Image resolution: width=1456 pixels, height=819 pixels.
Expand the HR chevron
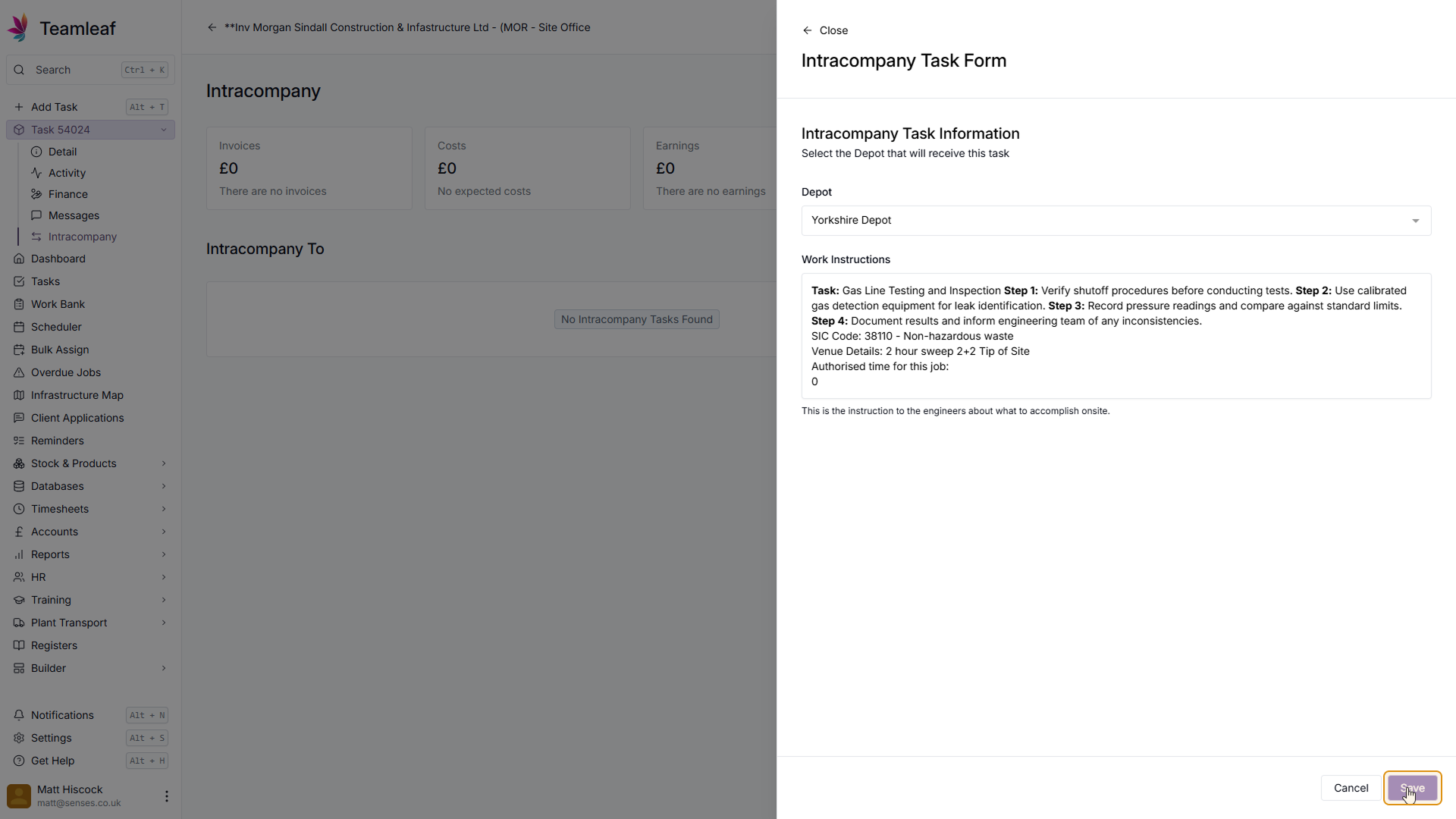coord(164,577)
